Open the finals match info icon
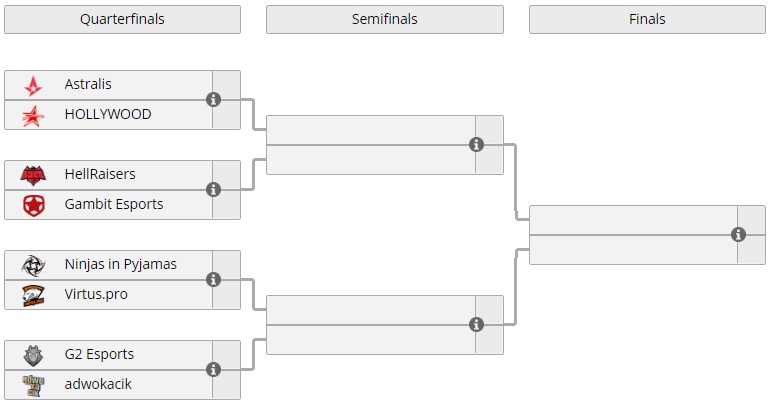The width and height of the screenshot is (771, 407). 738,235
